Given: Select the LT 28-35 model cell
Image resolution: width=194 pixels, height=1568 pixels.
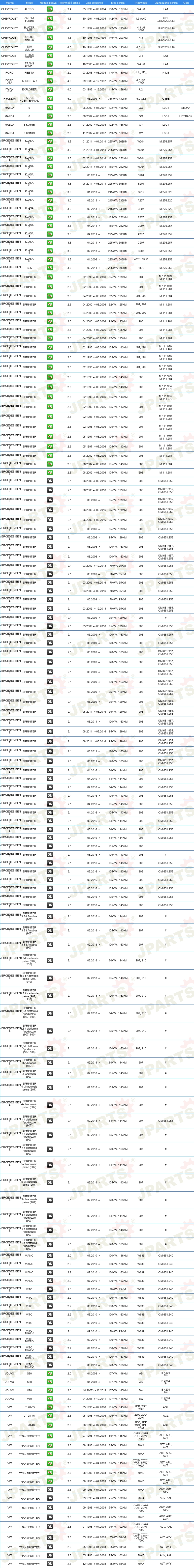Looking at the screenshot, I should point(29,1407).
